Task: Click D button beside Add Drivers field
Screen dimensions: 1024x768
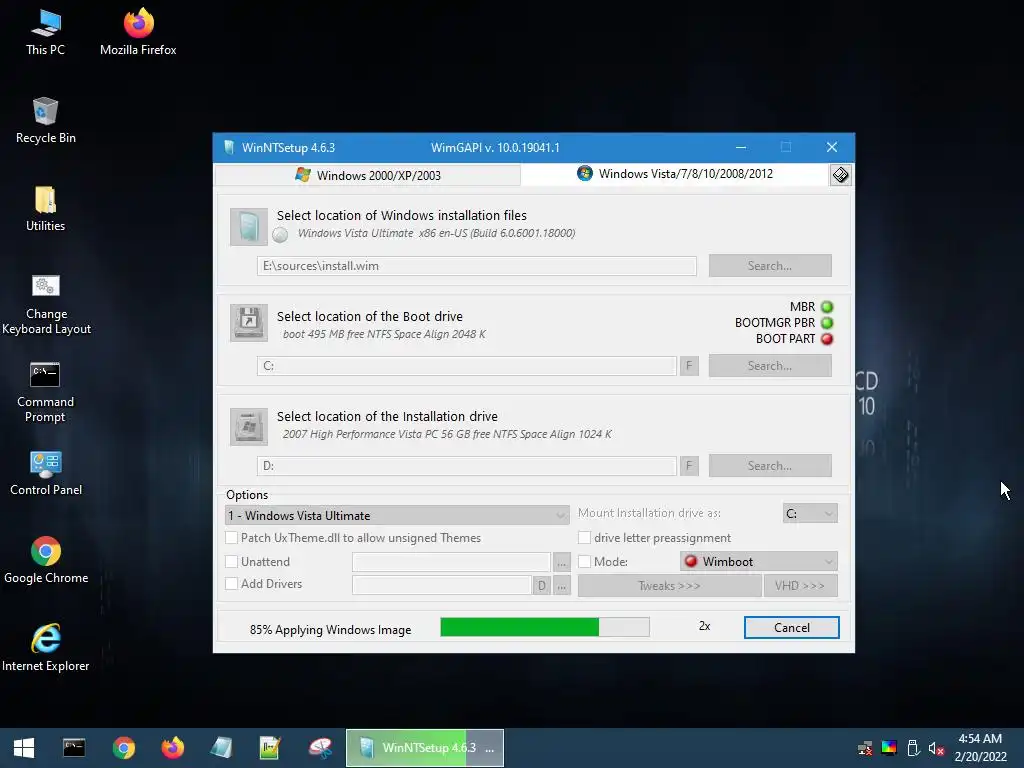Action: coord(541,586)
